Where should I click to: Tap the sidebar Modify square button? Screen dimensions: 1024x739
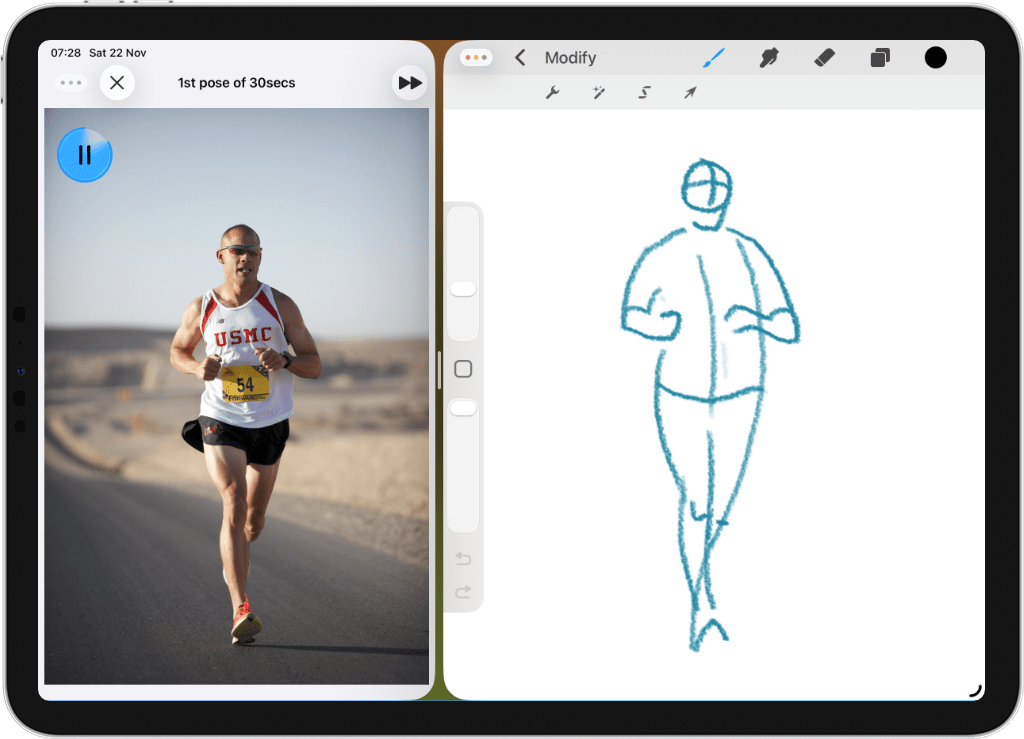(x=462, y=368)
